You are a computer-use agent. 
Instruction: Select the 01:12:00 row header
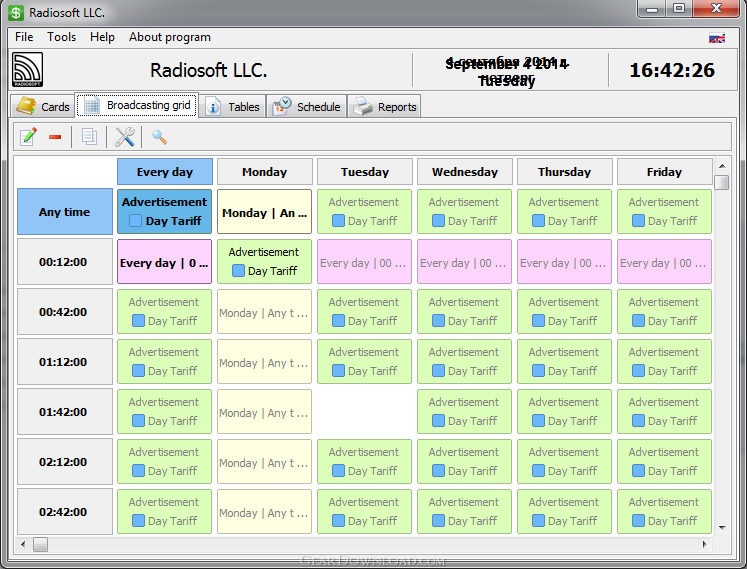pyautogui.click(x=65, y=362)
